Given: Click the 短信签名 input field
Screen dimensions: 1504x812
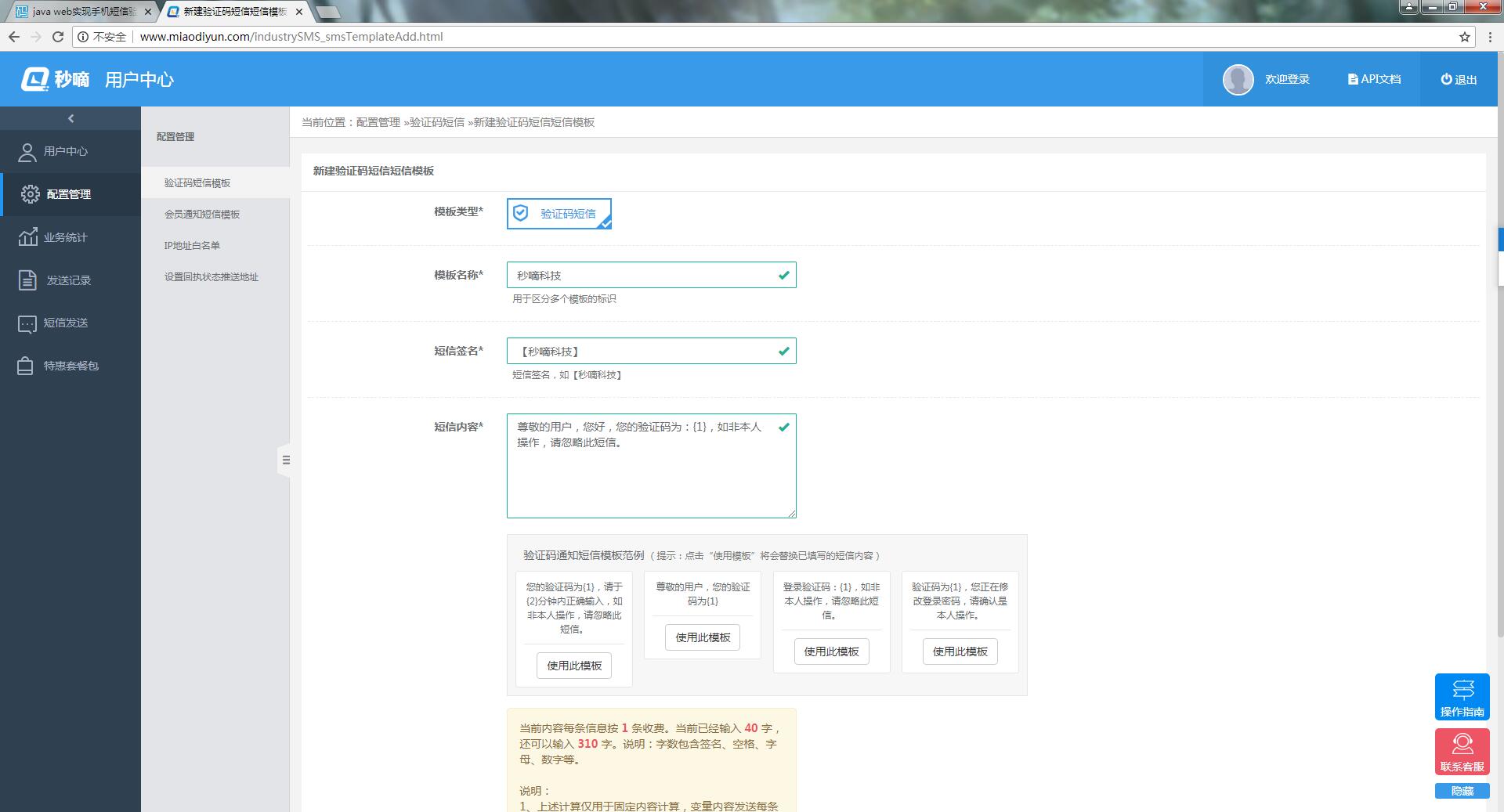Looking at the screenshot, I should coord(651,351).
